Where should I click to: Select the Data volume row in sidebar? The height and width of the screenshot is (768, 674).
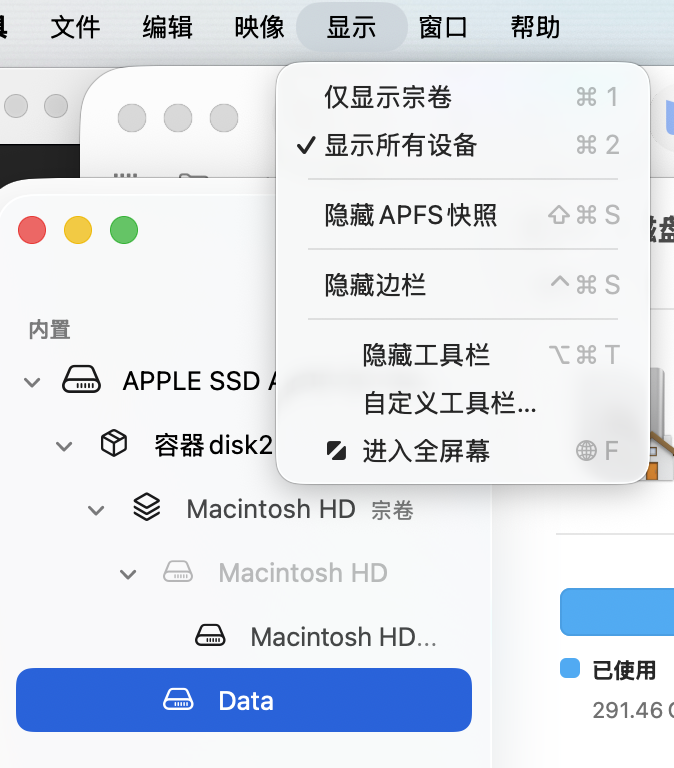tap(244, 700)
